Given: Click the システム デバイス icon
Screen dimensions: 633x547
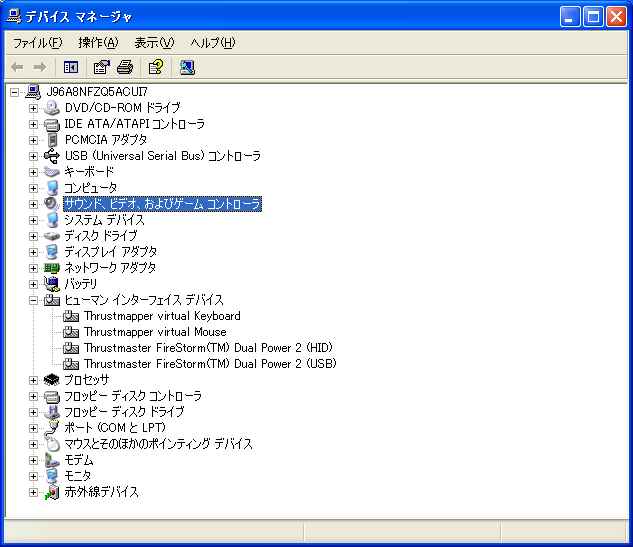Looking at the screenshot, I should [x=52, y=220].
